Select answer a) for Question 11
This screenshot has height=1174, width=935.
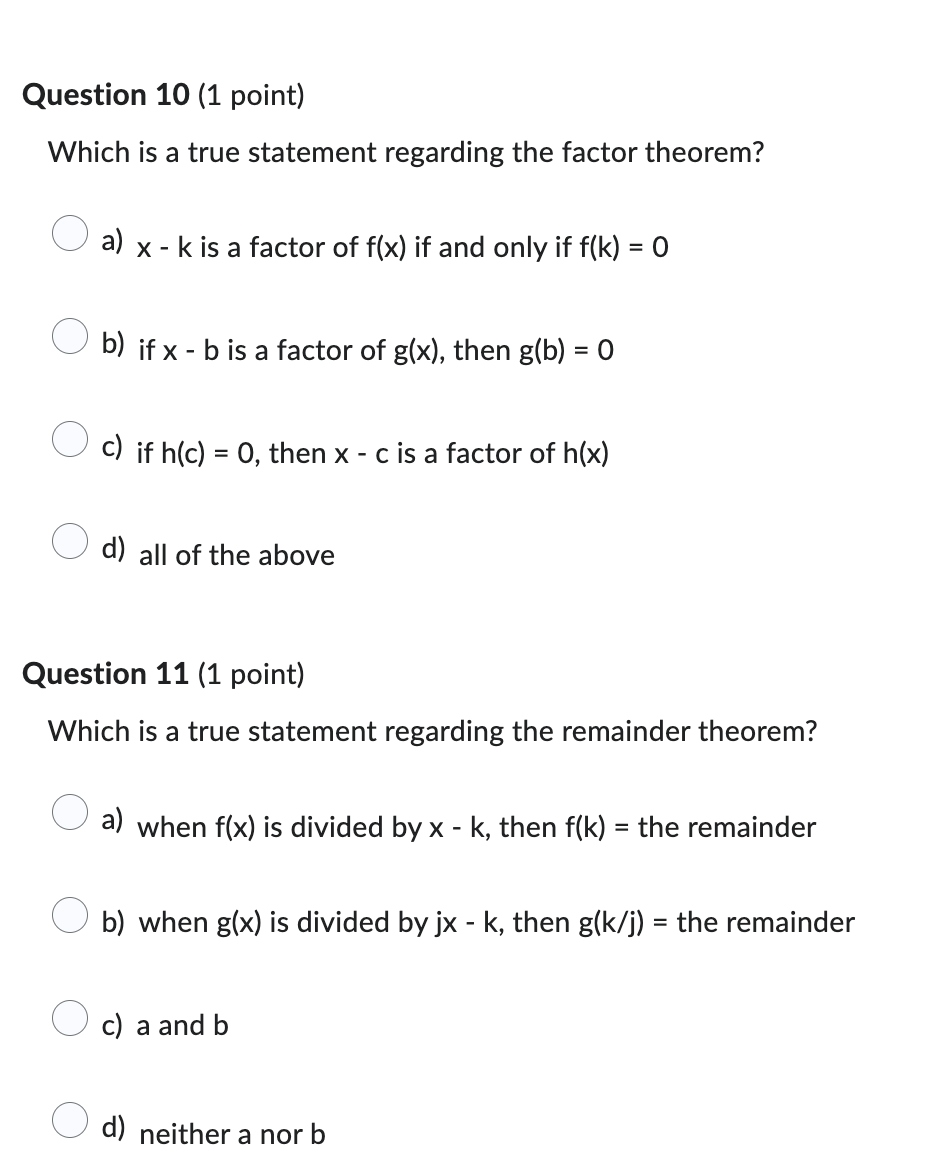[x=69, y=815]
